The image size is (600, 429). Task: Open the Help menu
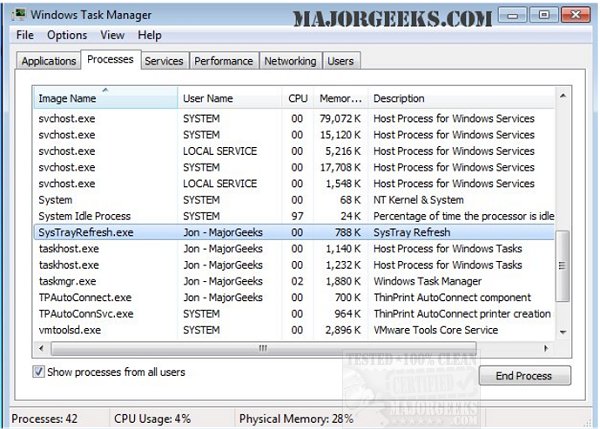150,35
